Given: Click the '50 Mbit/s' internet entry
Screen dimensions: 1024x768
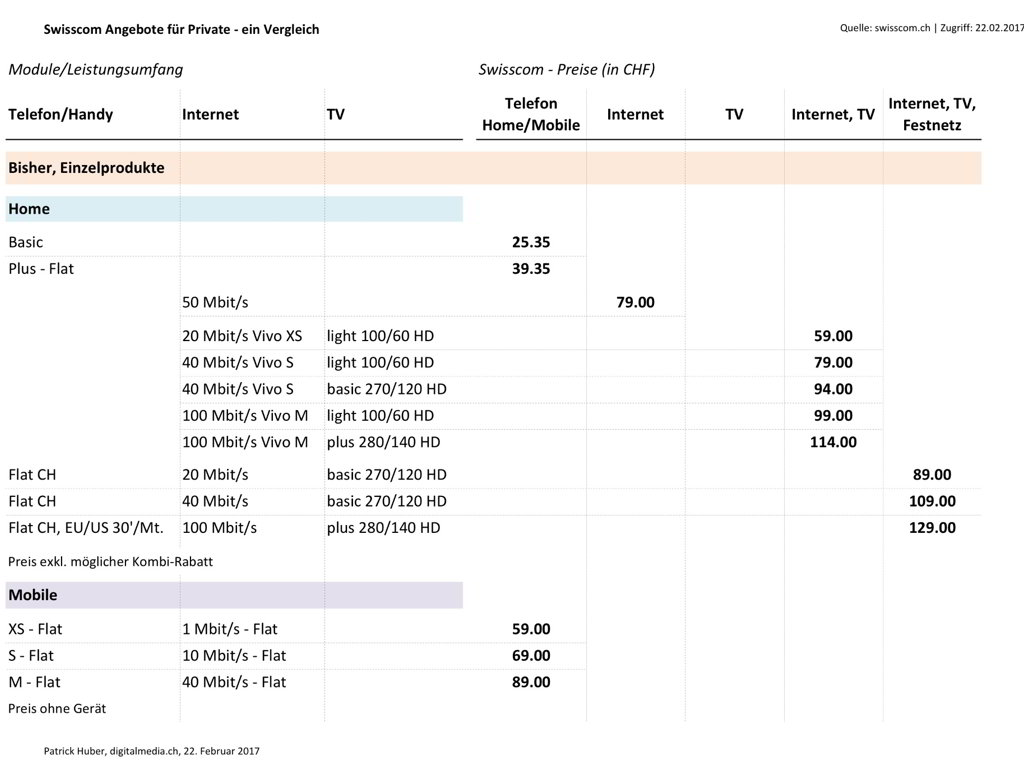Looking at the screenshot, I should pos(215,302).
